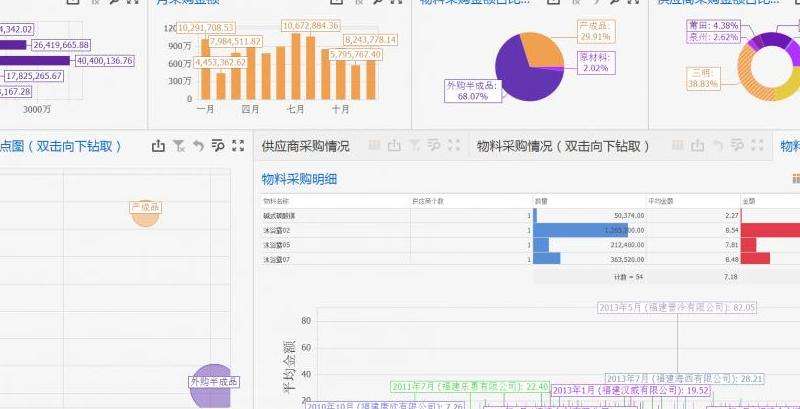Click the 物料采购明细 section title
Image resolution: width=800 pixels, height=409 pixels.
pyautogui.click(x=299, y=179)
